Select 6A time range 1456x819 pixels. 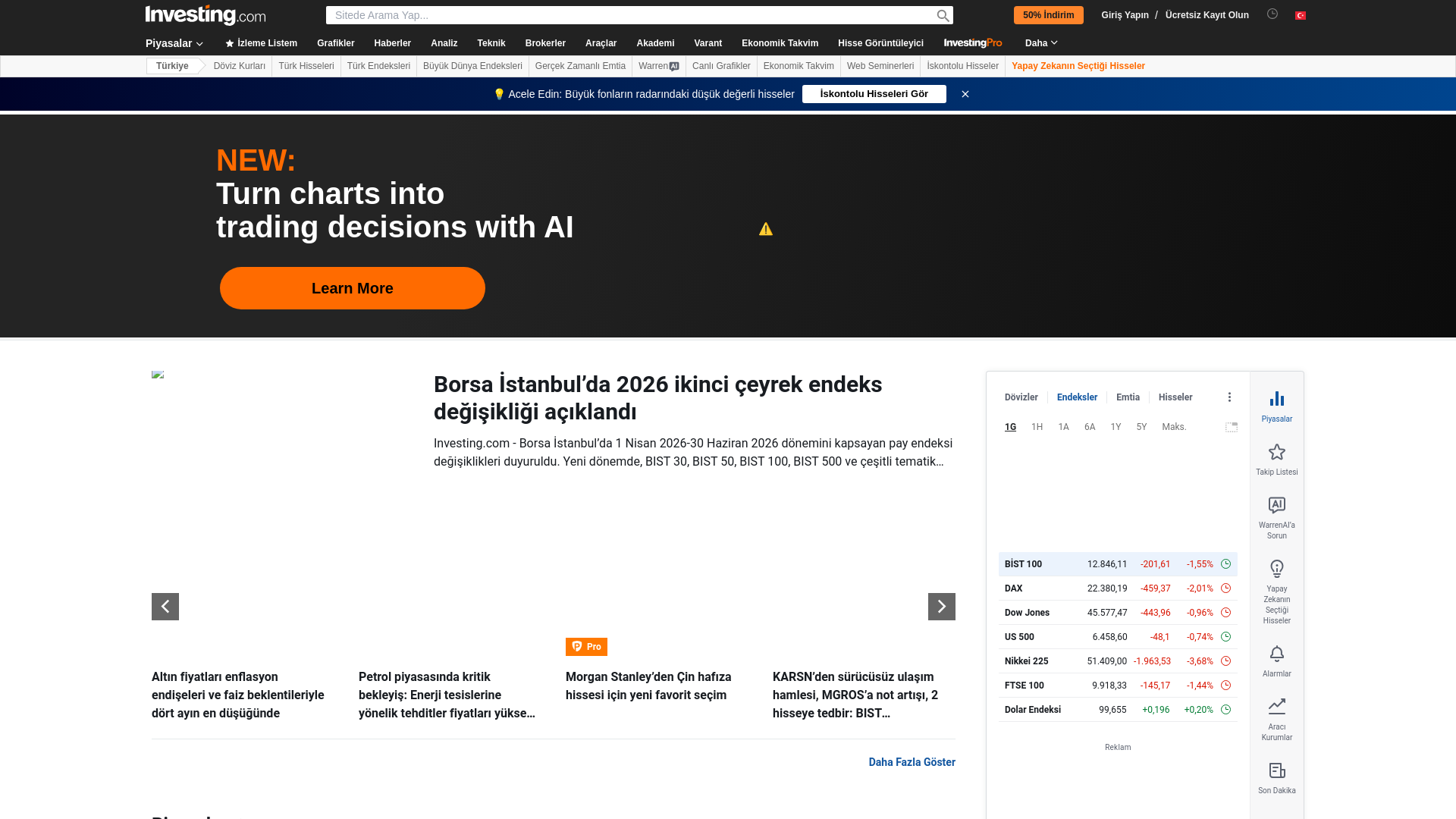point(1090,427)
